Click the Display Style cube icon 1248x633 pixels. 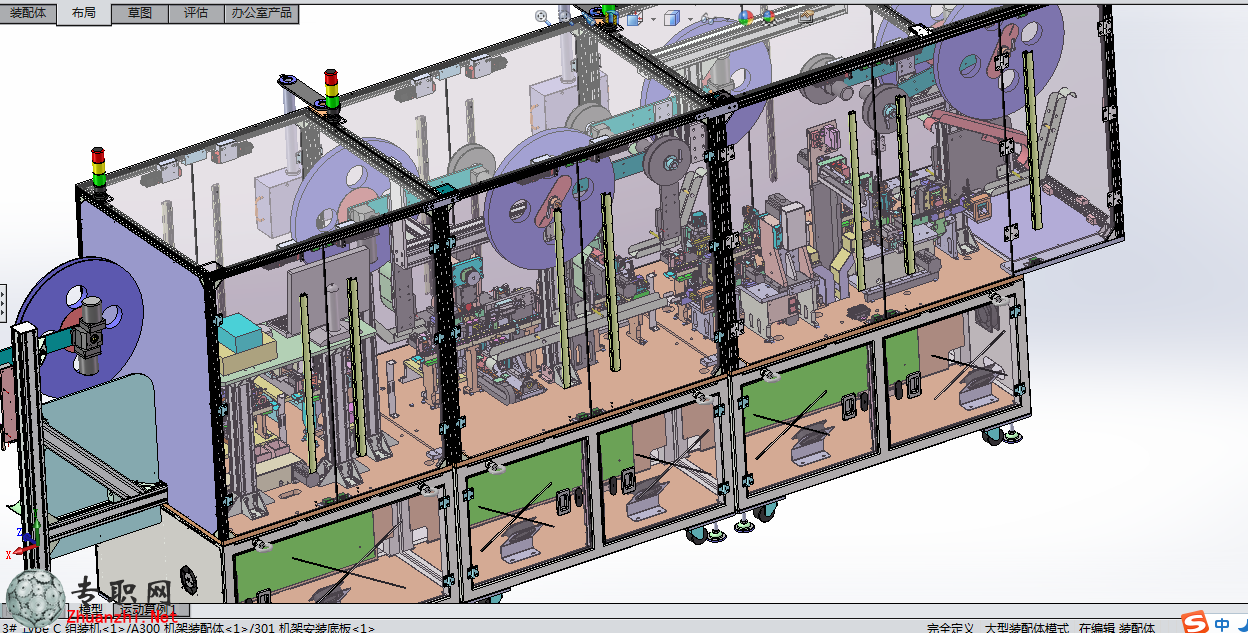coord(671,18)
